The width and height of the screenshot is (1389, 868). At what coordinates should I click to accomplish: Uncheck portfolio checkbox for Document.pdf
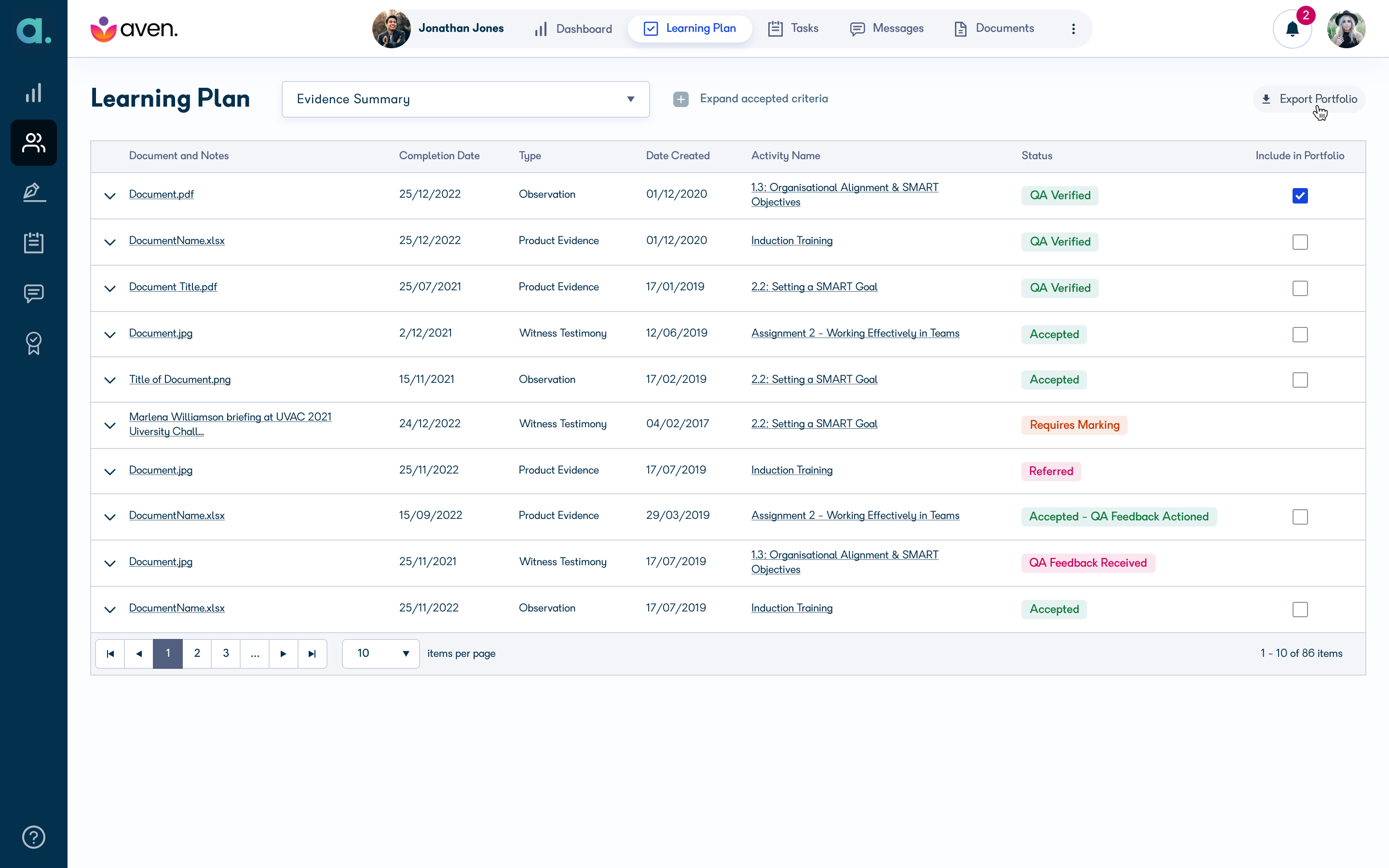(x=1300, y=196)
